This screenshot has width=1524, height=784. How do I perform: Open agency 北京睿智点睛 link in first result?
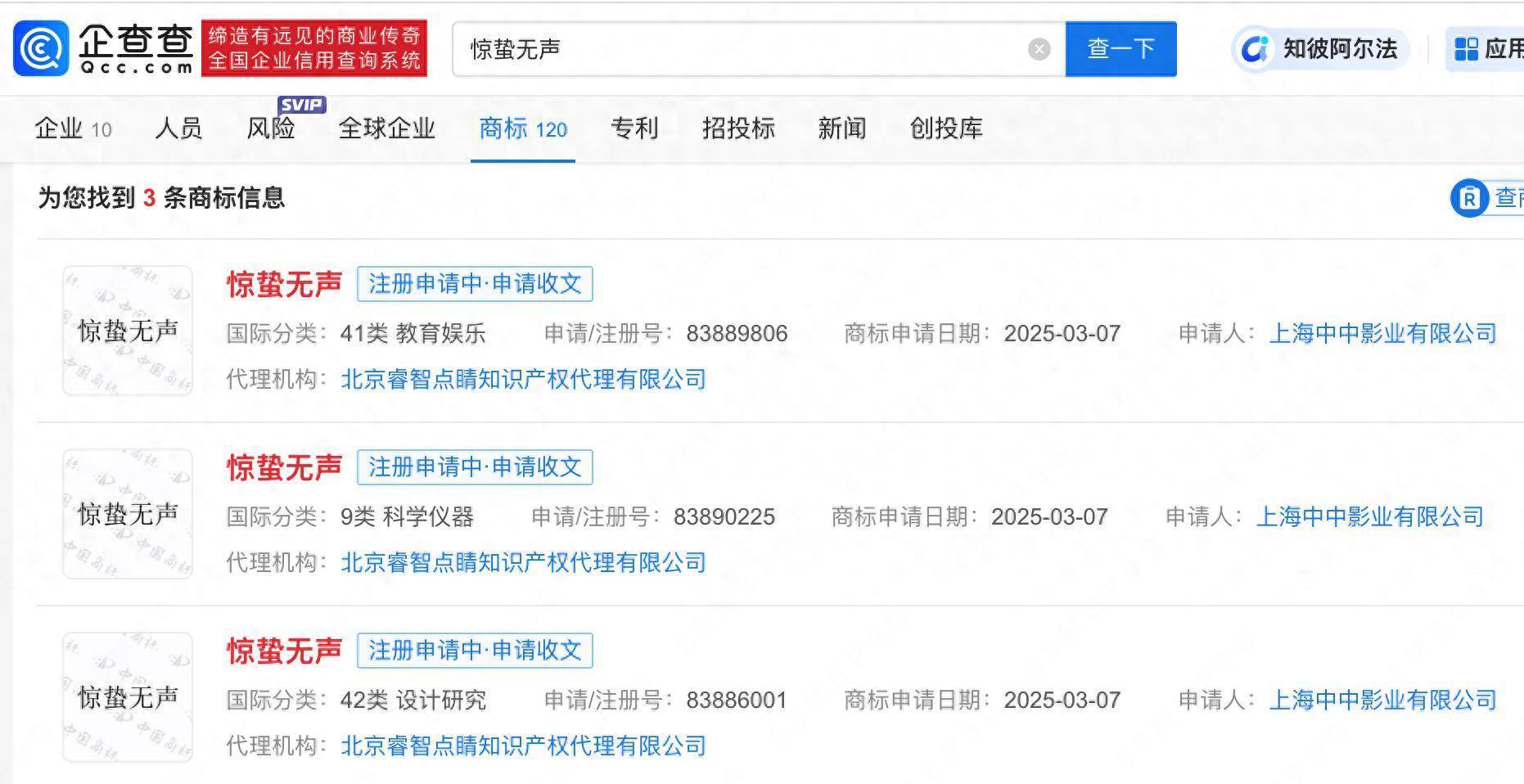[x=523, y=379]
